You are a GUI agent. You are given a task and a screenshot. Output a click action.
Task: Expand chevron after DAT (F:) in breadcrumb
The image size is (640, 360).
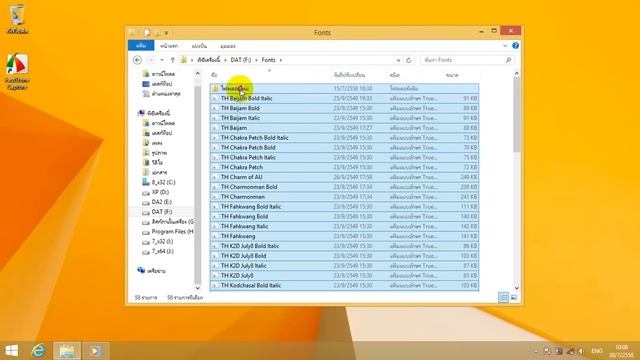(256, 60)
